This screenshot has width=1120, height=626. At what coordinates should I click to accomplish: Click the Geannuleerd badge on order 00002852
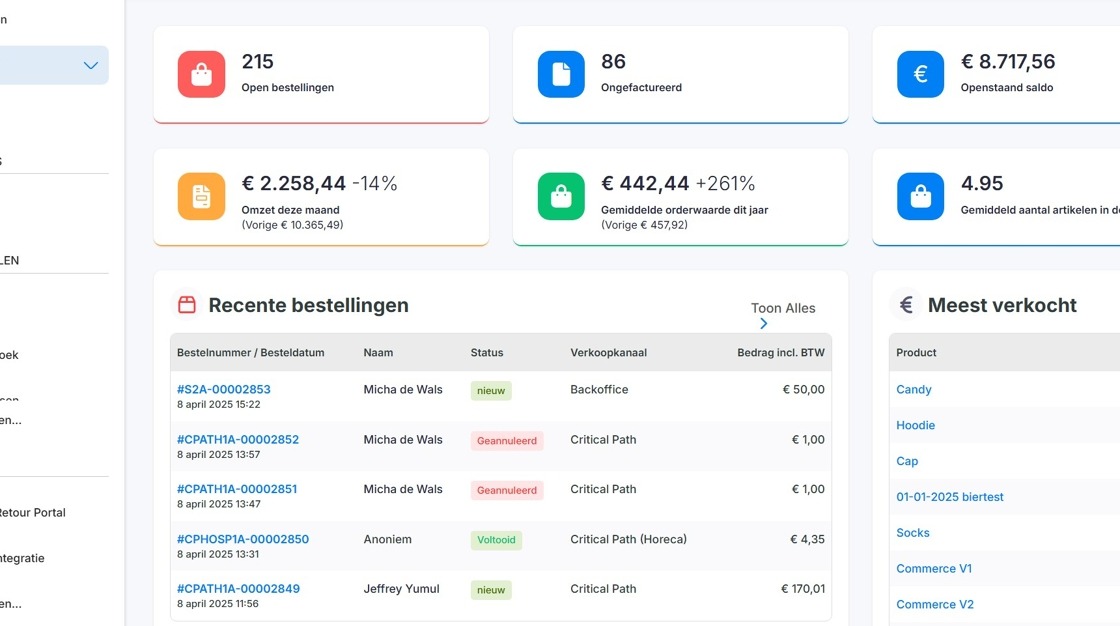506,441
